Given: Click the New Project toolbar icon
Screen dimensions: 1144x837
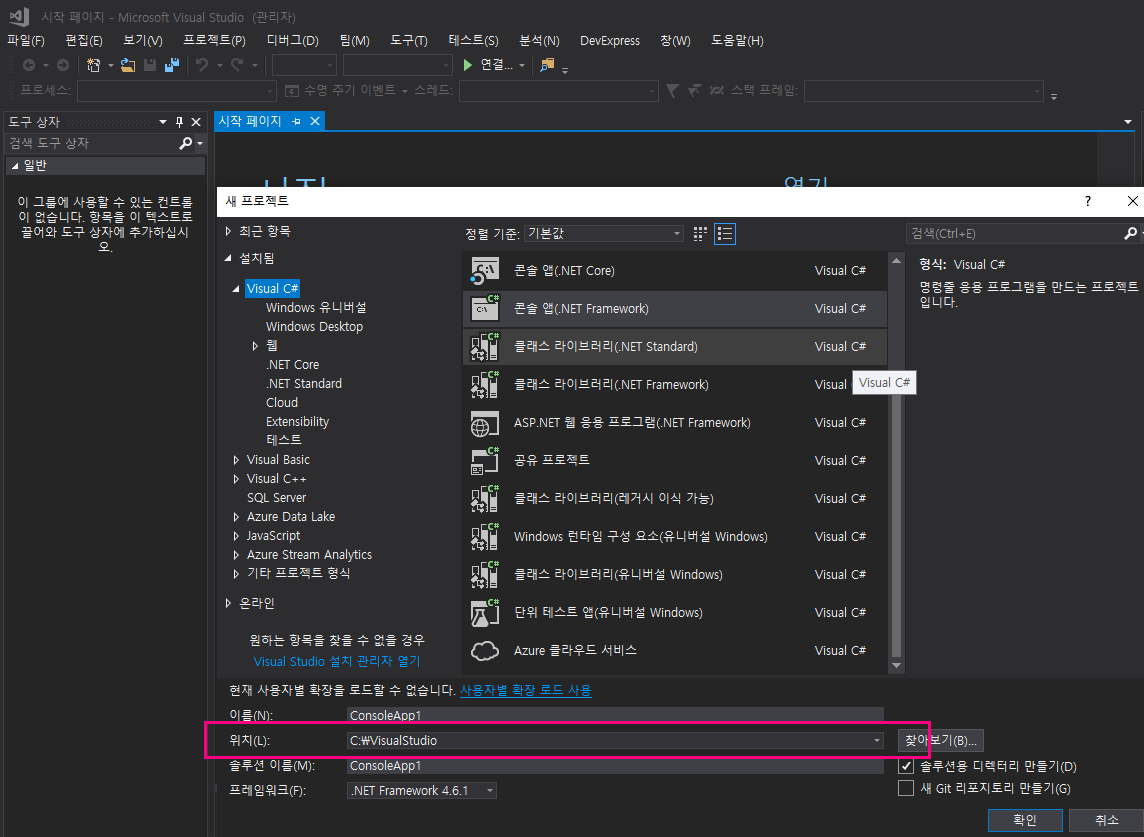Looking at the screenshot, I should (x=93, y=66).
